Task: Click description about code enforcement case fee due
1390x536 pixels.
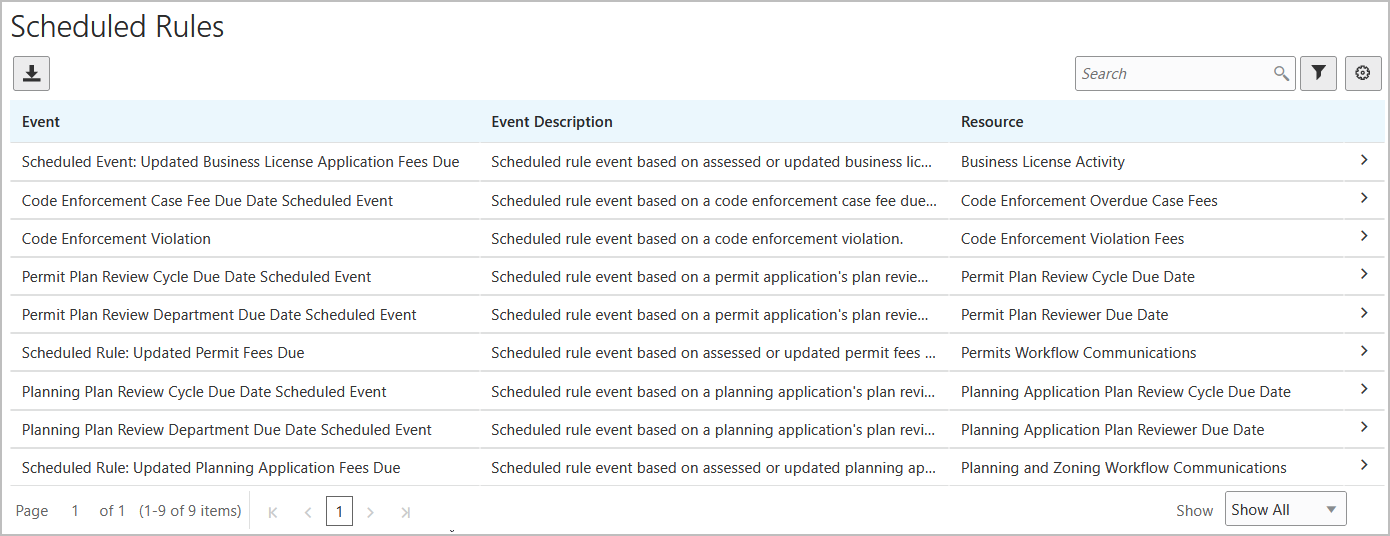Action: pyautogui.click(x=714, y=201)
